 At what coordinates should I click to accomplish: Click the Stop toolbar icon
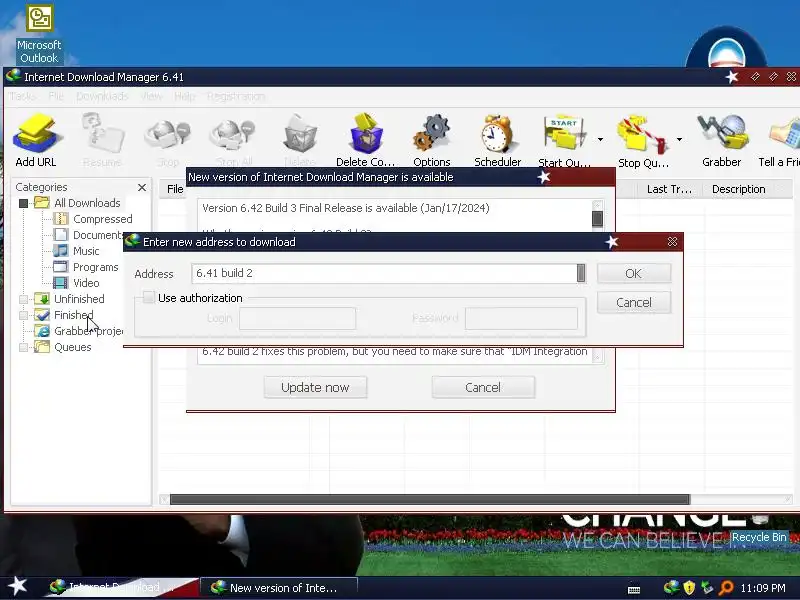point(167,140)
